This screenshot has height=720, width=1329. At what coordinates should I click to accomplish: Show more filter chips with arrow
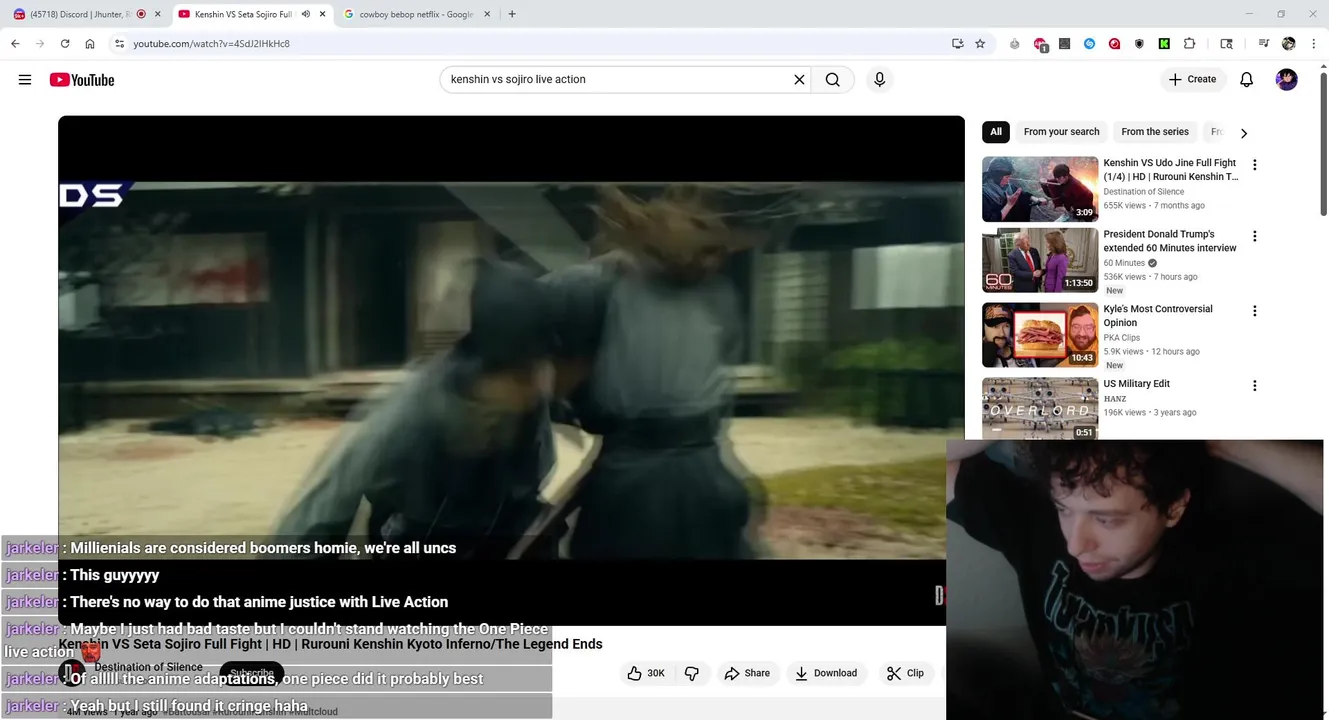[1244, 133]
